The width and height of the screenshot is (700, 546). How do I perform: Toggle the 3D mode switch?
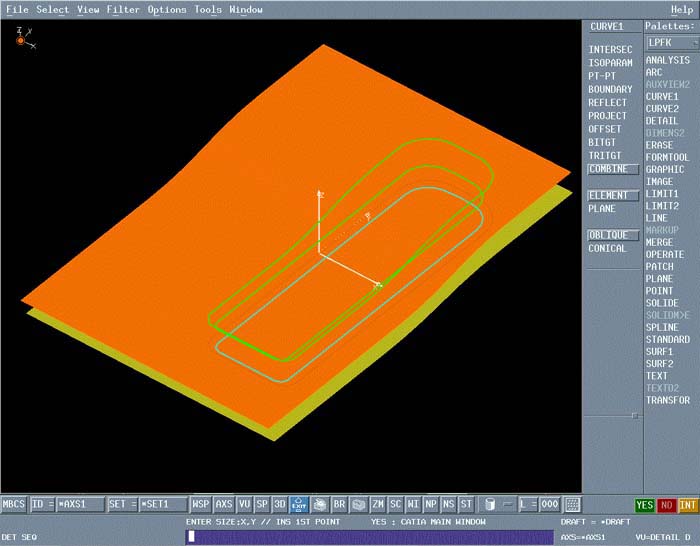pyautogui.click(x=280, y=504)
